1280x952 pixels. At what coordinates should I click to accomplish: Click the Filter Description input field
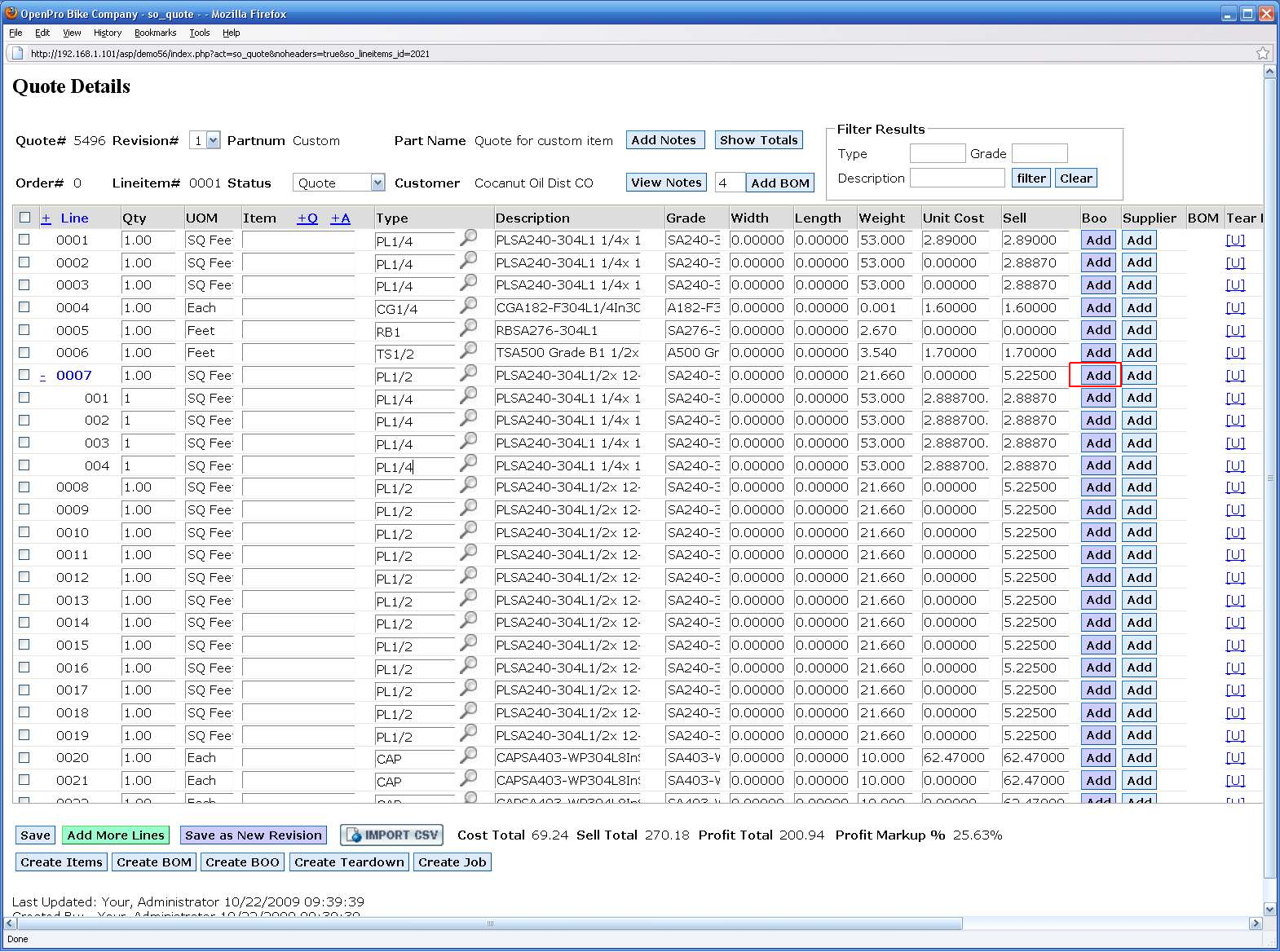957,178
